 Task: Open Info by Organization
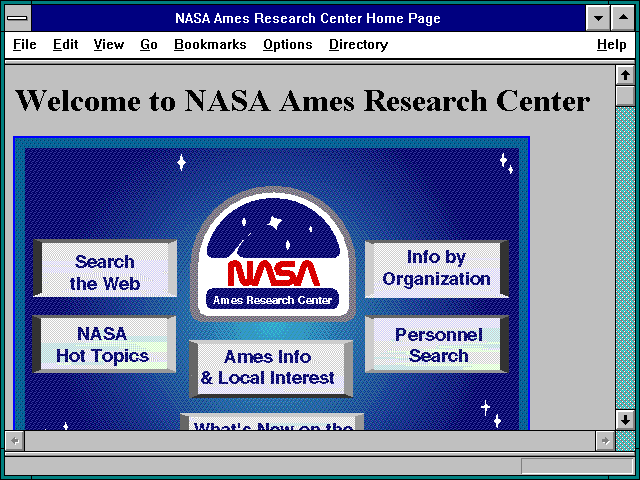pos(437,269)
